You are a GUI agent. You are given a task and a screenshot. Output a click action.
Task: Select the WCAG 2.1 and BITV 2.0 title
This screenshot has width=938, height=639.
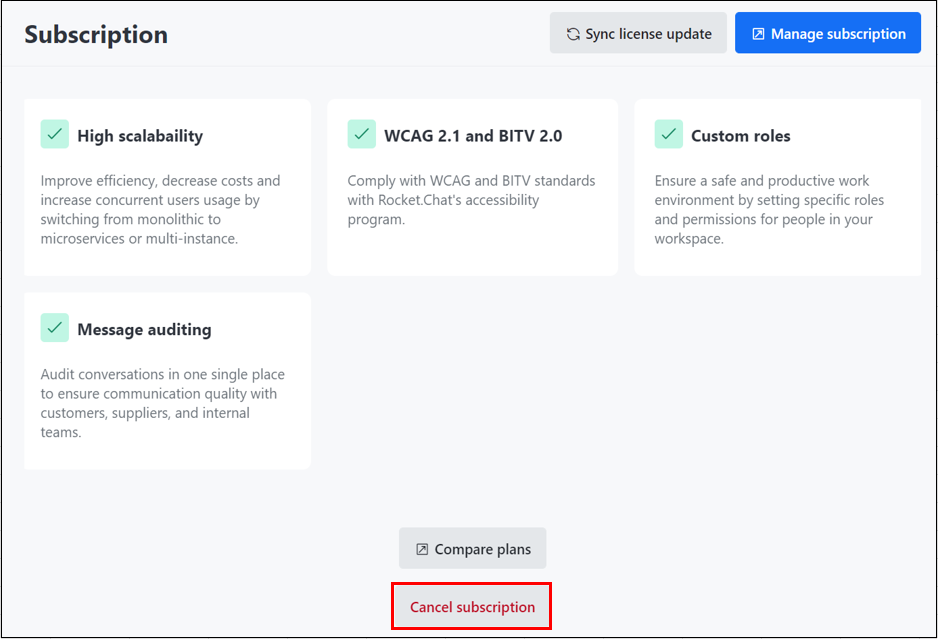pyautogui.click(x=473, y=136)
